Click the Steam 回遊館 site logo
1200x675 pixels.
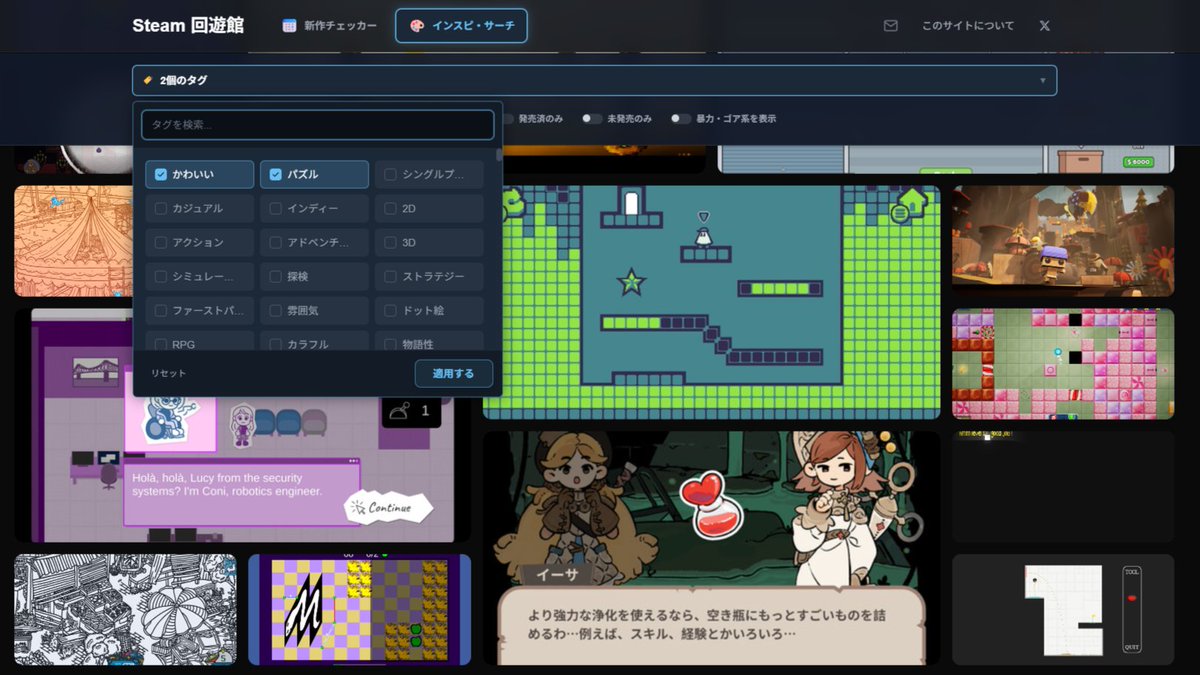[x=188, y=26]
